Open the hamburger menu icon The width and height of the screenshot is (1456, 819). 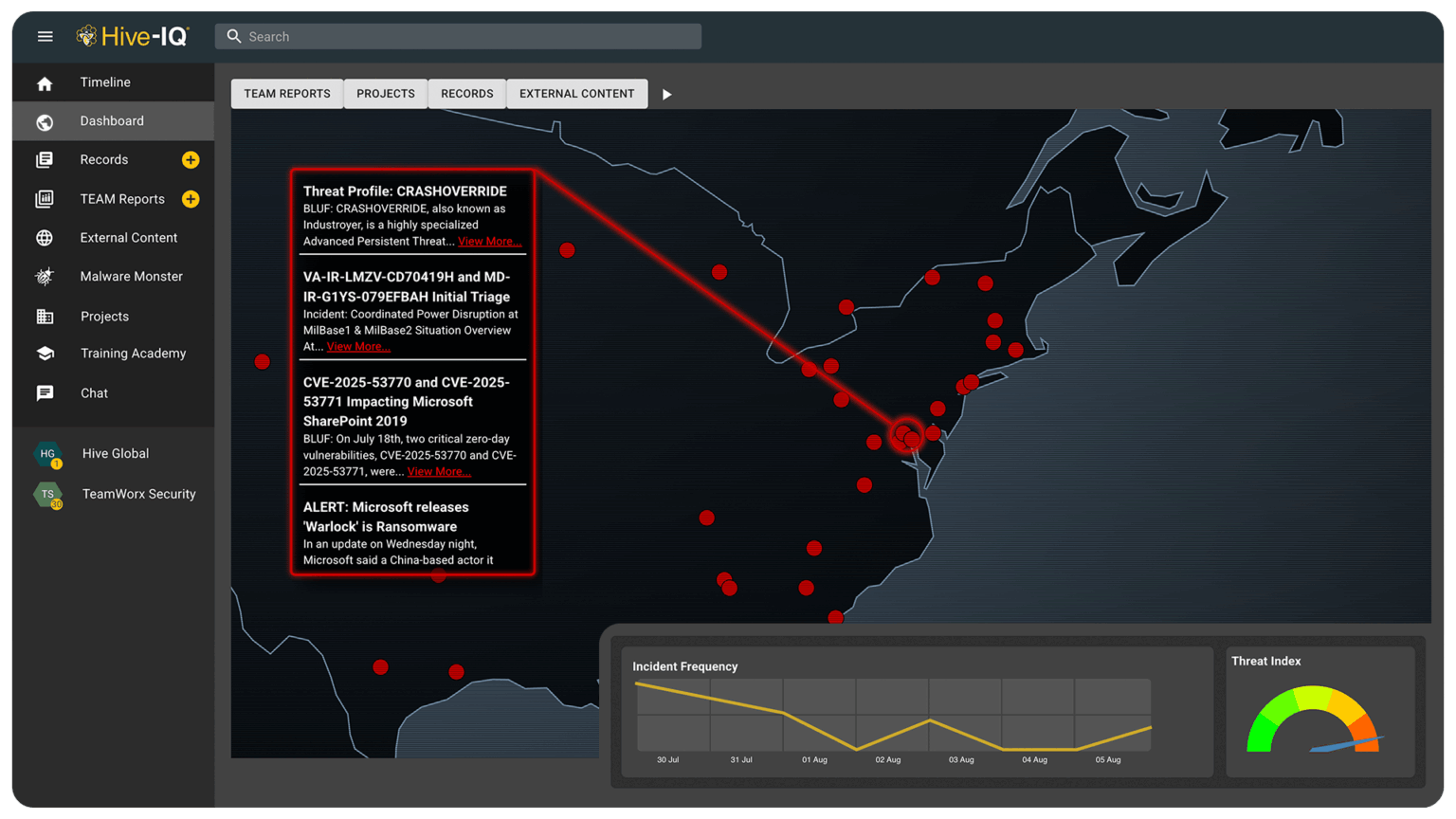click(x=45, y=36)
